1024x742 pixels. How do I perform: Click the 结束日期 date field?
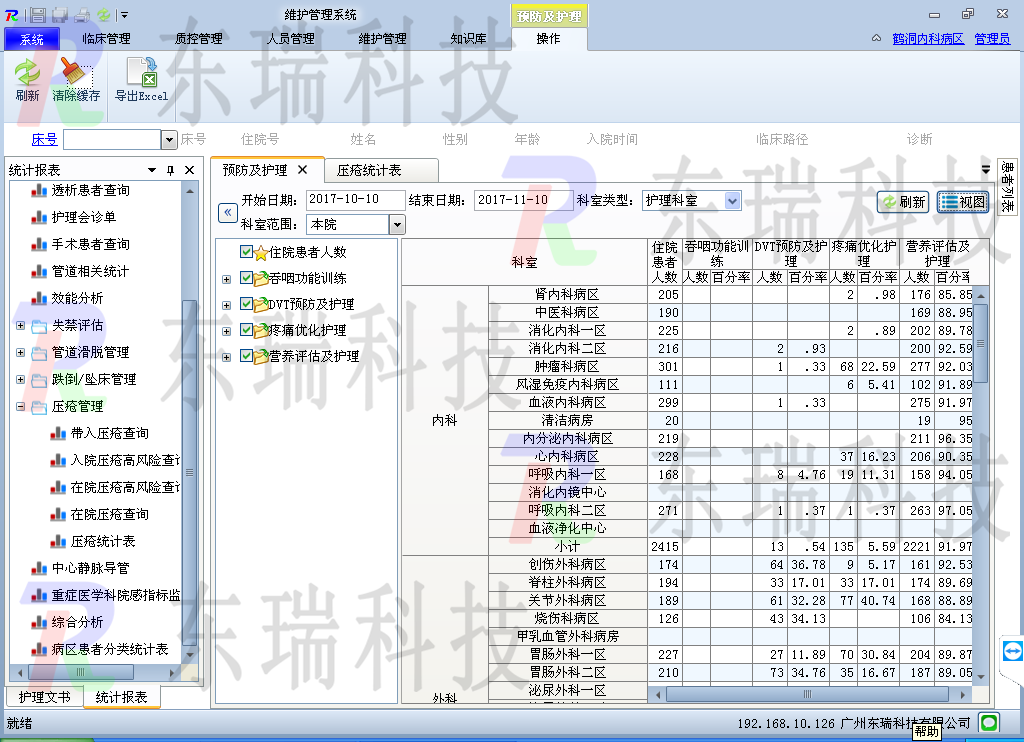pos(524,200)
